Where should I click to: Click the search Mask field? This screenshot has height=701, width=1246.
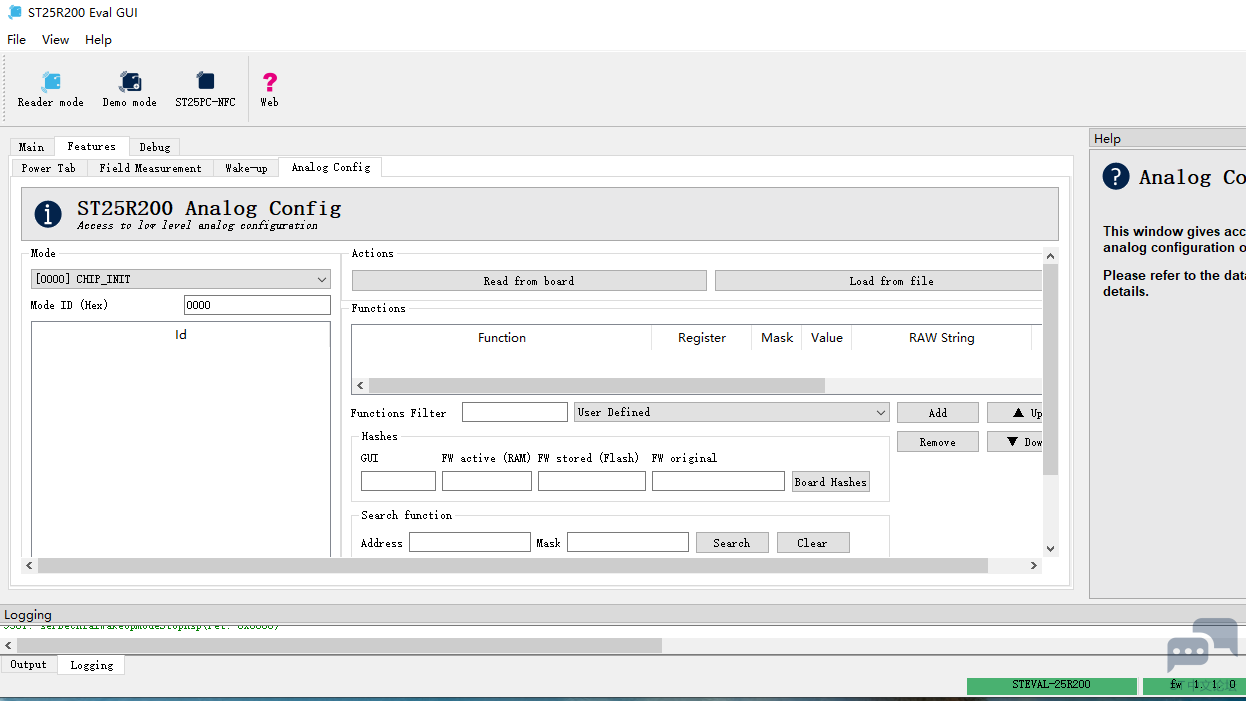628,542
